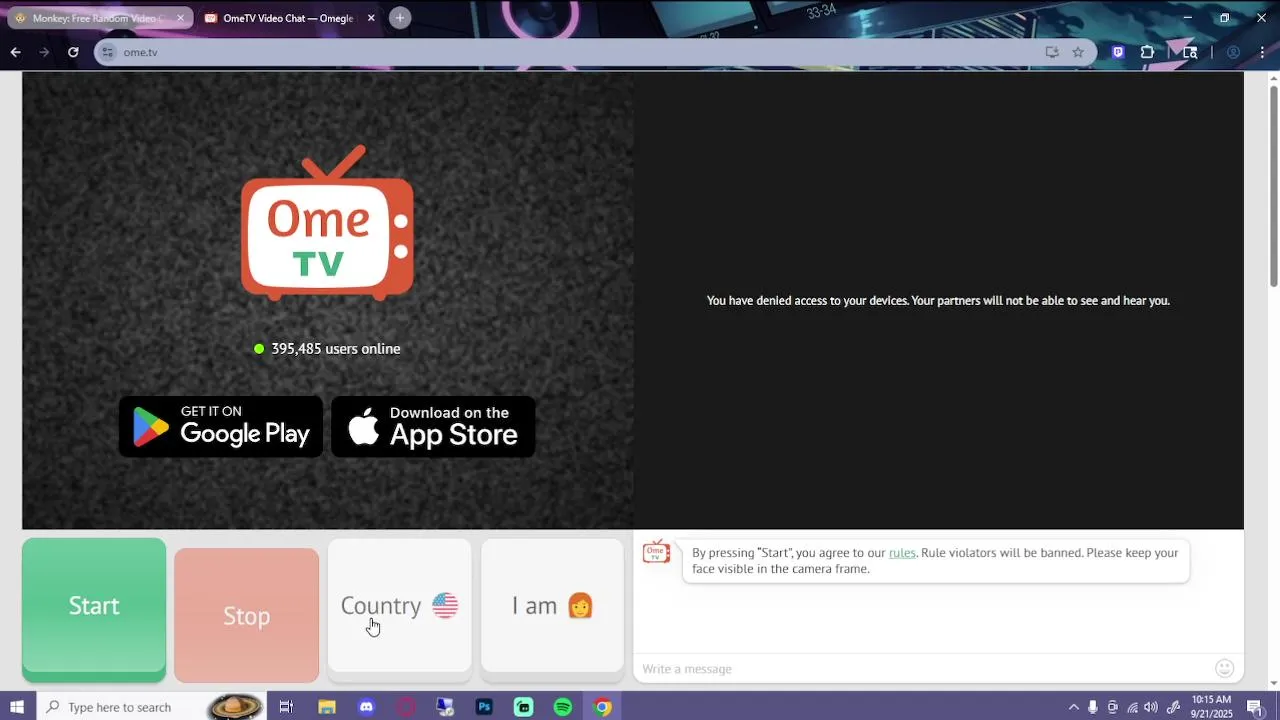
Task: Open the Extensions puzzle icon
Action: coord(1147,52)
